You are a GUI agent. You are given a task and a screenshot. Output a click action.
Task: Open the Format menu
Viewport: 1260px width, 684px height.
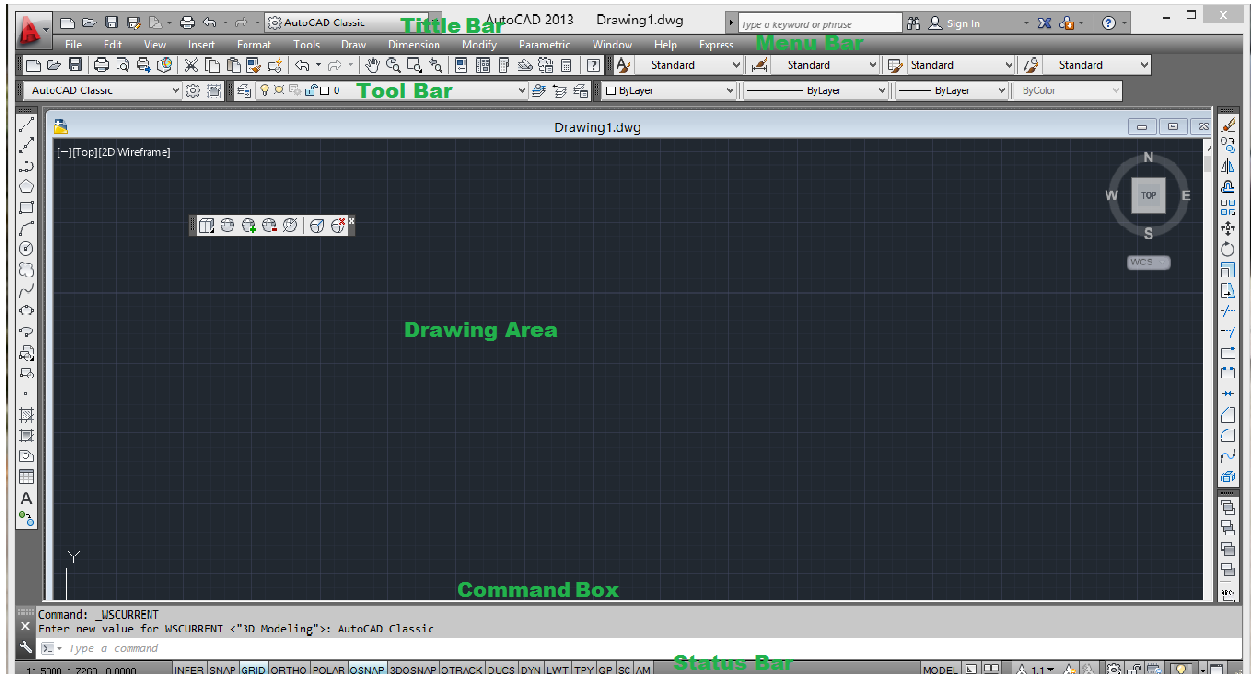pyautogui.click(x=254, y=45)
